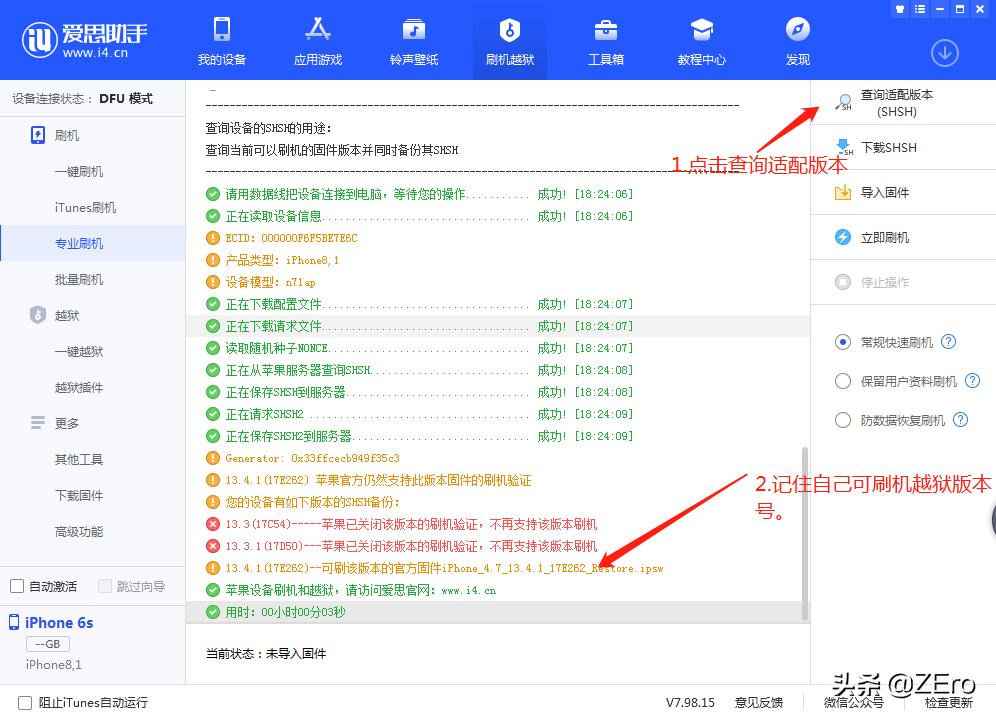Enable the 自动激活 checkbox
This screenshot has width=996, height=718.
16,585
